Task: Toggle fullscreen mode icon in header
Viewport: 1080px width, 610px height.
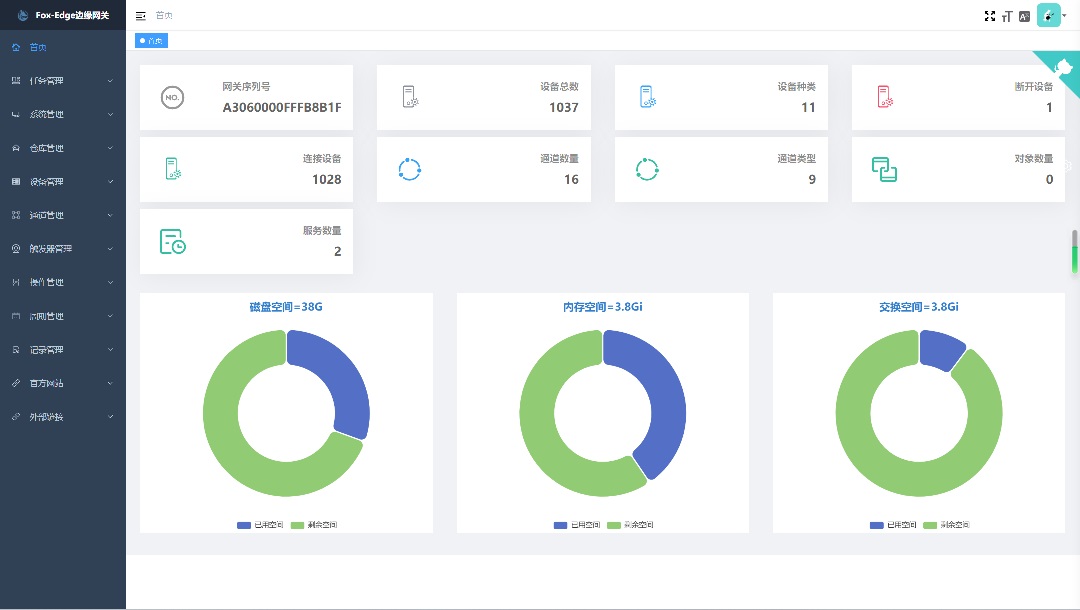Action: [x=990, y=16]
